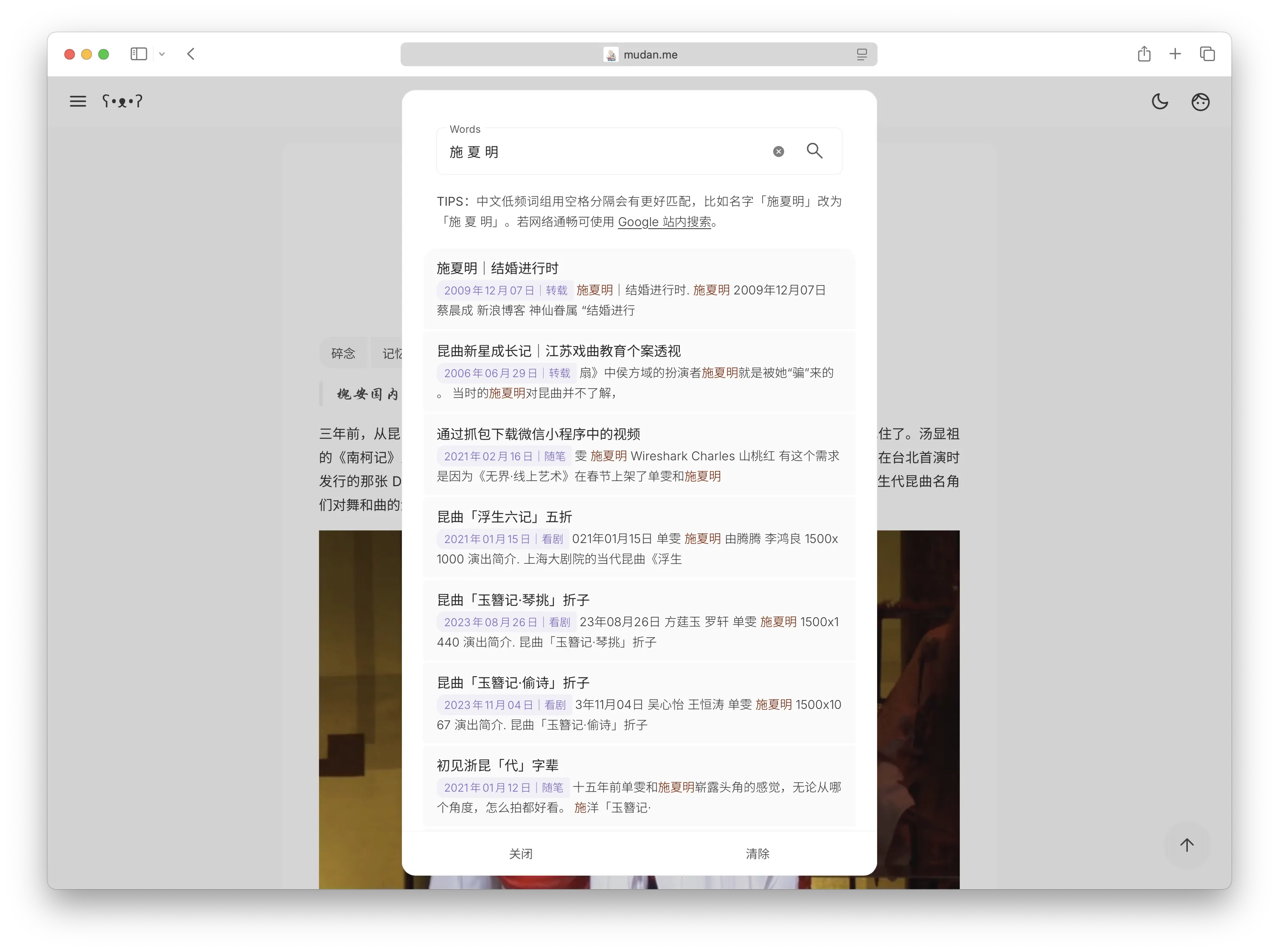Open the Google 站内搜索 link
Image resolution: width=1279 pixels, height=952 pixels.
664,222
